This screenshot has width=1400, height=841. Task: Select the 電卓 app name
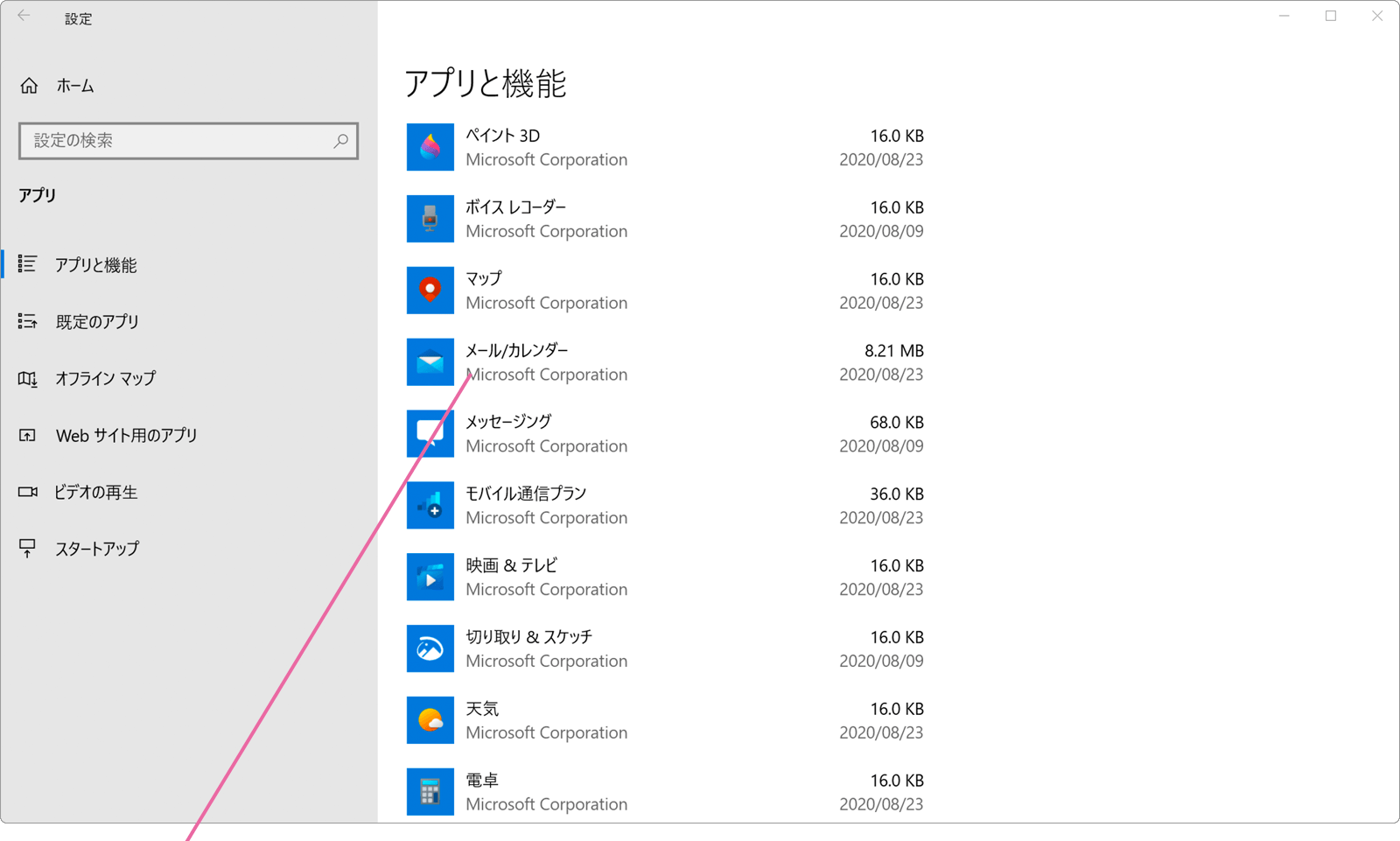click(482, 781)
